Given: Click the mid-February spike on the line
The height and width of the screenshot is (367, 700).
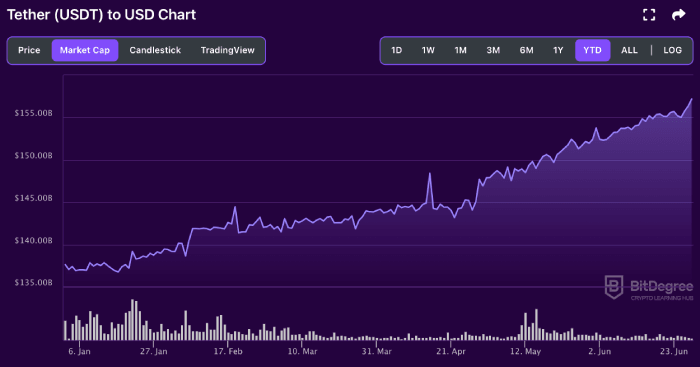Looking at the screenshot, I should click(x=235, y=207).
